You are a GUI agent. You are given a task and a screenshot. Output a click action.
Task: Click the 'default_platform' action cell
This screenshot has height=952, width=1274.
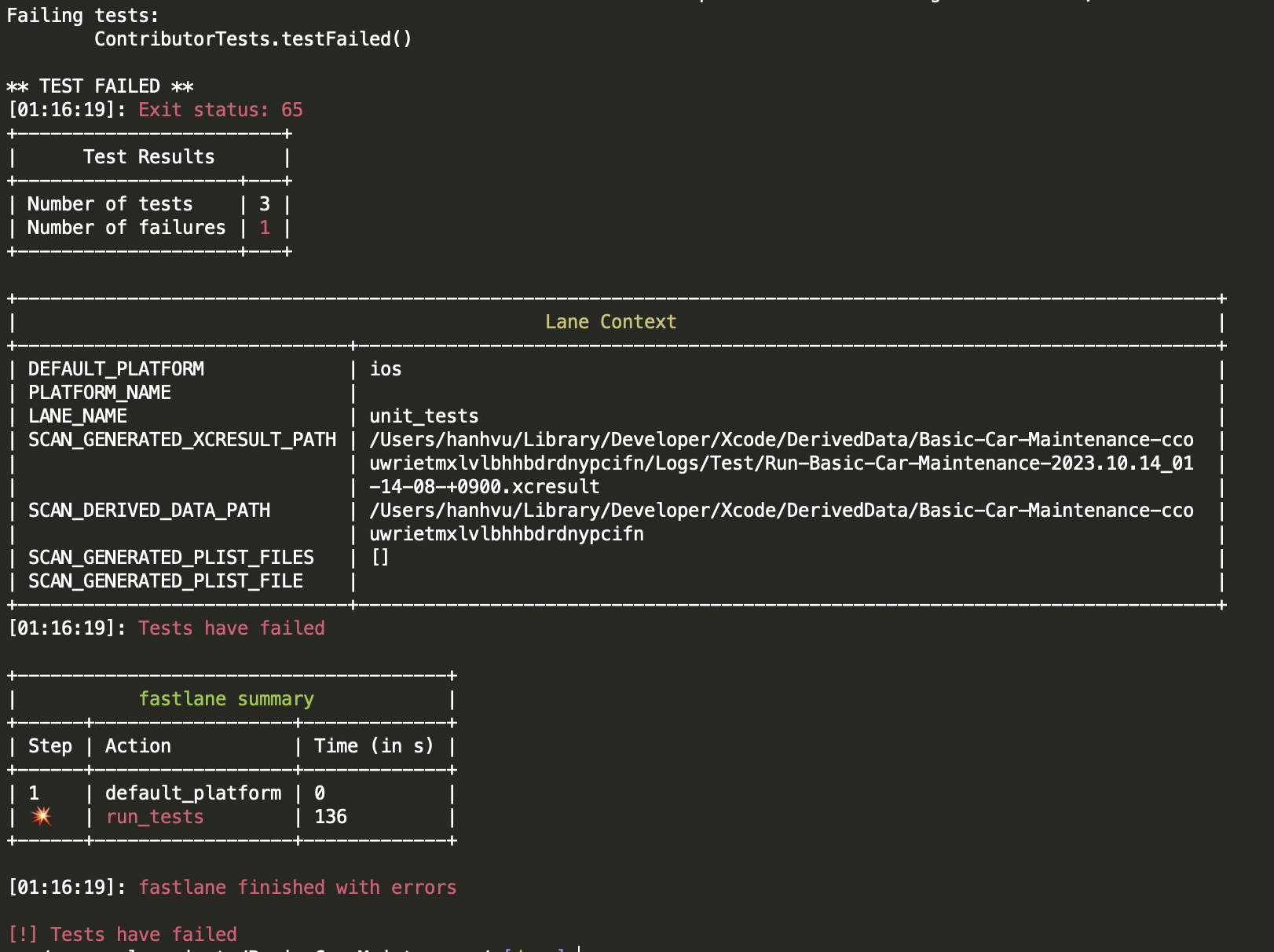pyautogui.click(x=193, y=793)
